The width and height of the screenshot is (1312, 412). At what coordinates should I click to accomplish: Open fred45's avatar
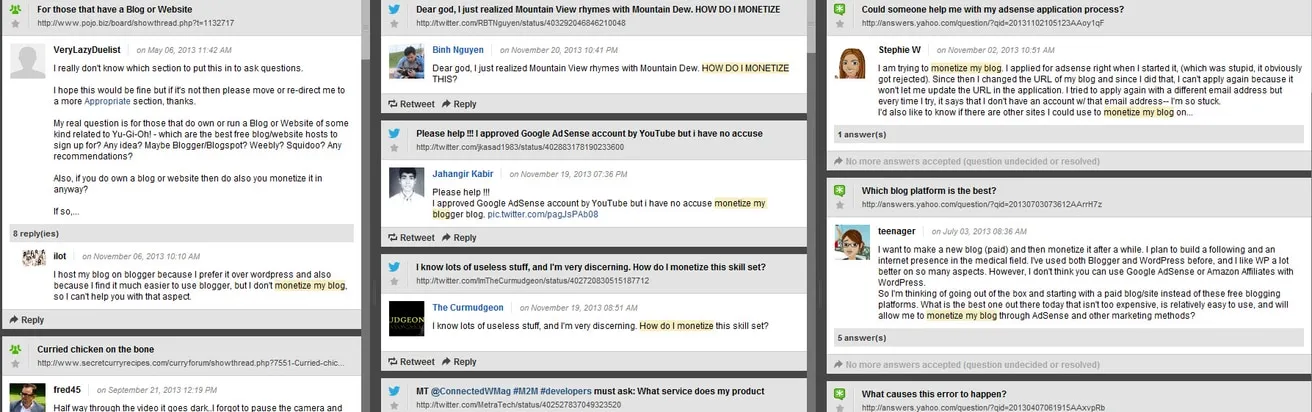click(x=26, y=398)
